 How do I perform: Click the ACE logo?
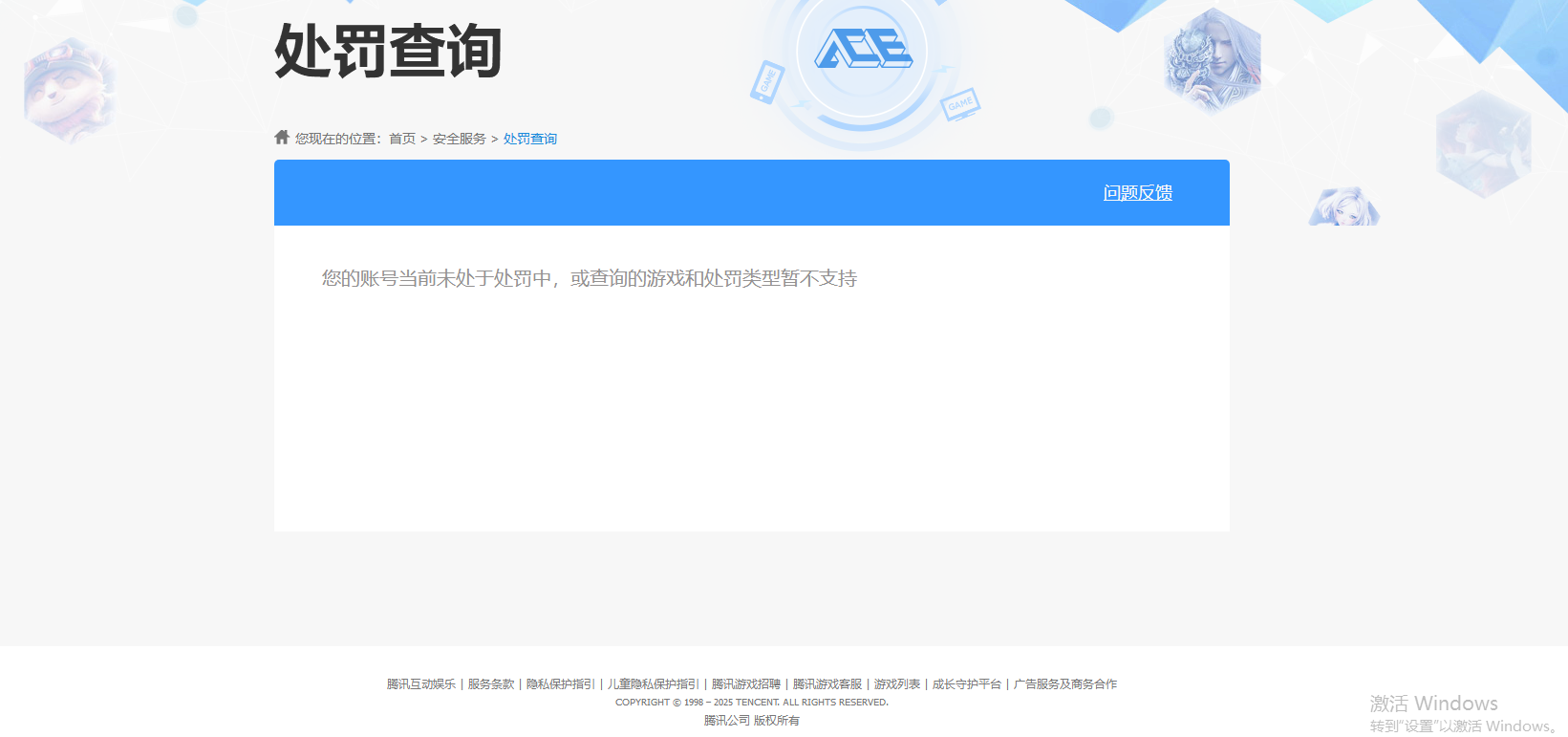pos(863,48)
